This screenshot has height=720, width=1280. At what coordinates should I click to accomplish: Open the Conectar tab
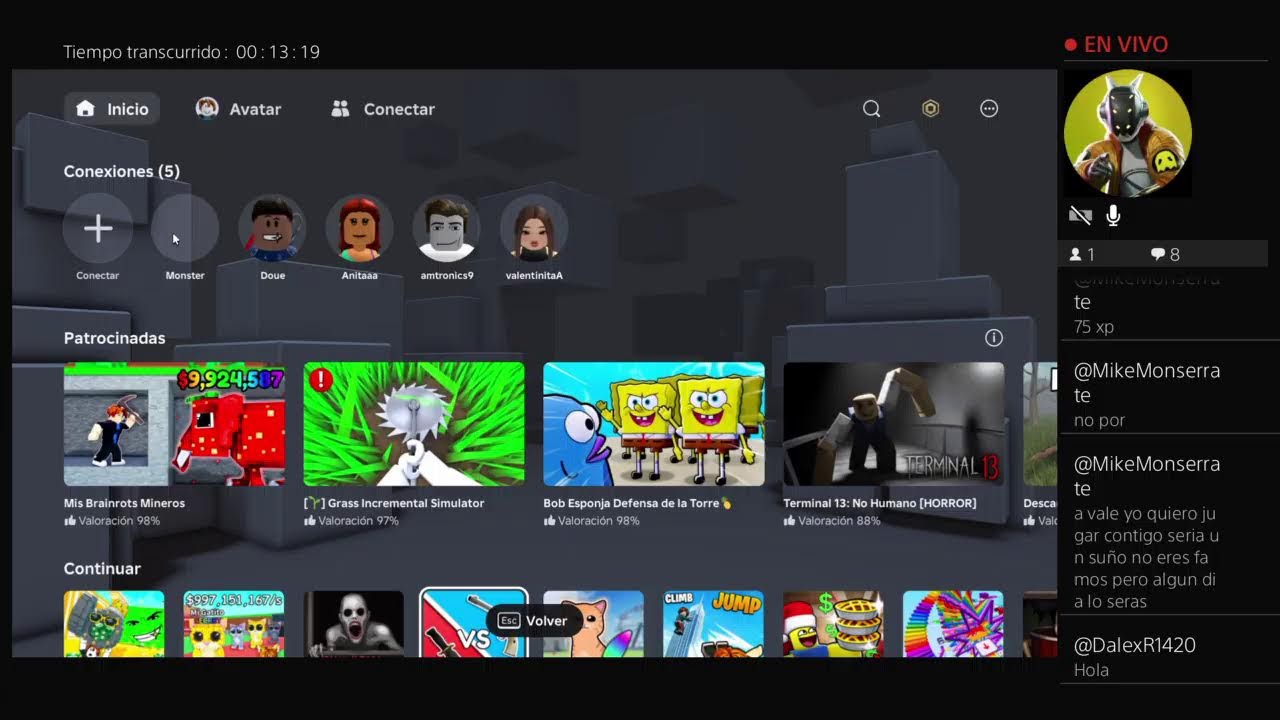click(383, 109)
